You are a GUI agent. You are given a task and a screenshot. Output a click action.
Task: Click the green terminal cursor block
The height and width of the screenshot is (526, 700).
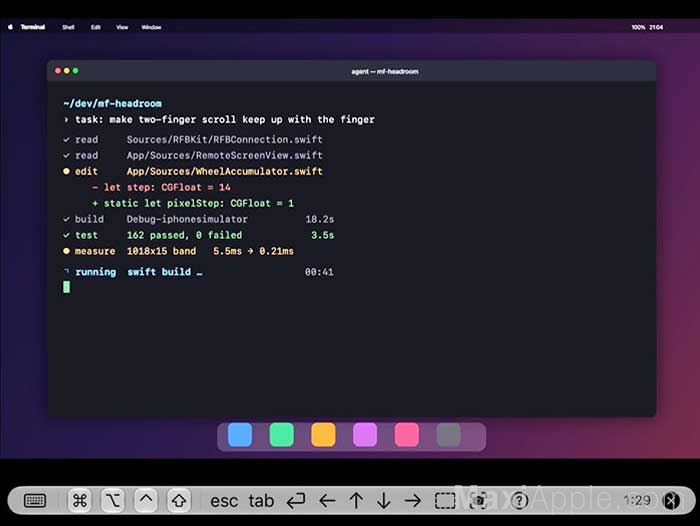[x=67, y=287]
